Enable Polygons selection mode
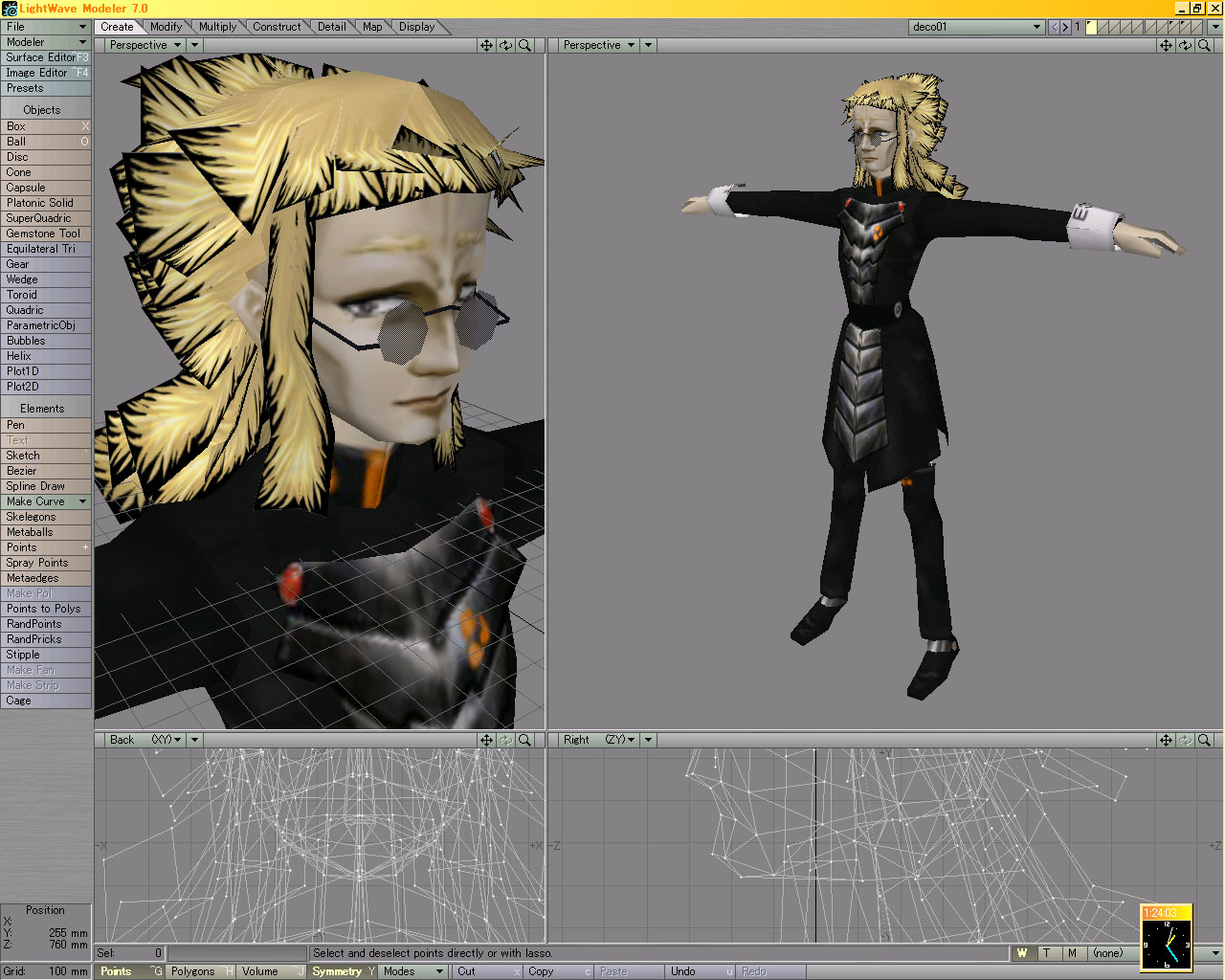Screen dimensions: 1225x980 [x=201, y=971]
